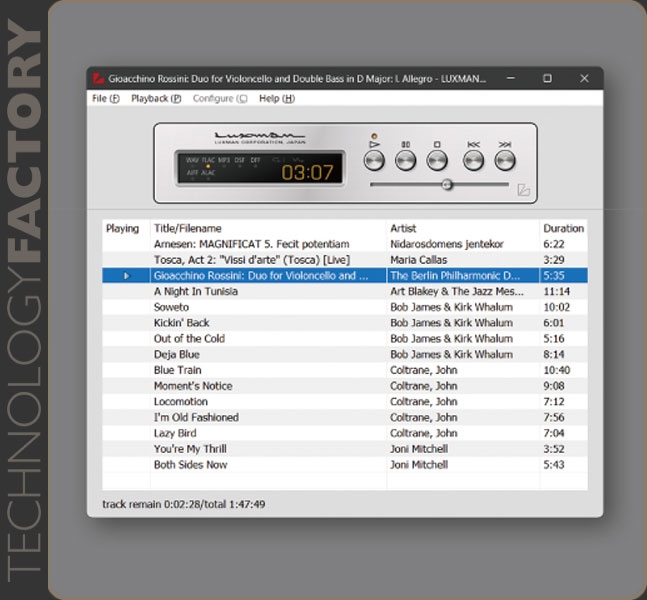Select the track A Night In Tunisia
Image resolution: width=647 pixels, height=600 pixels.
pos(345,291)
